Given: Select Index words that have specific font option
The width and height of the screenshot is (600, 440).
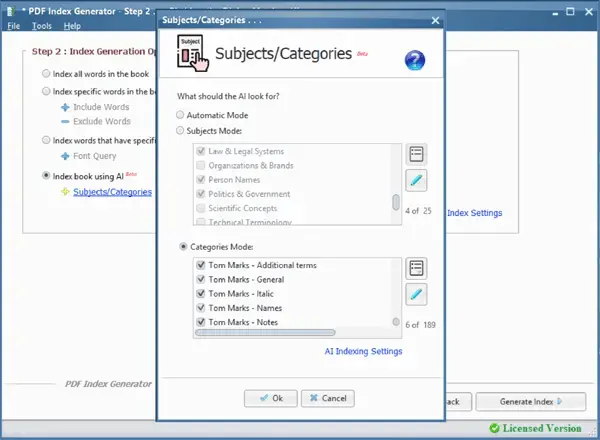Looking at the screenshot, I should point(46,140).
